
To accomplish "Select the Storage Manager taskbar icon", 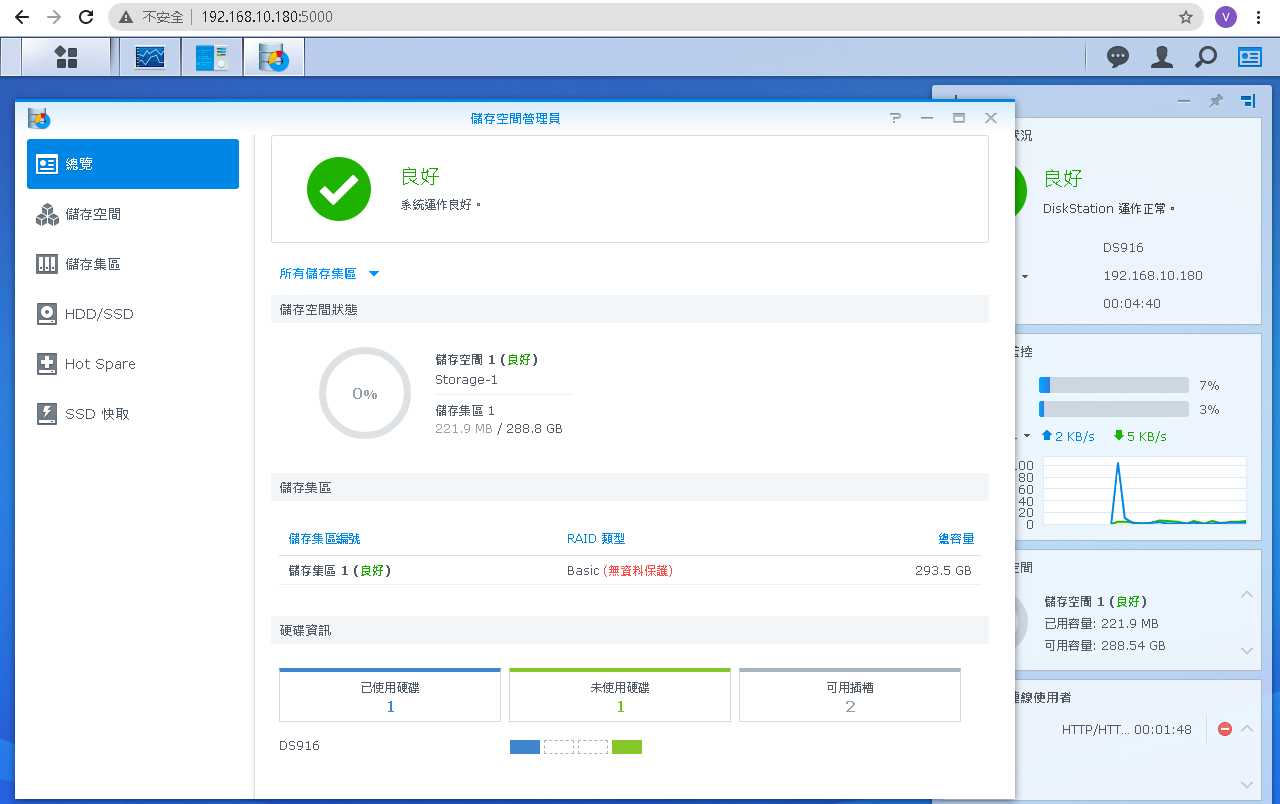I will pos(274,57).
